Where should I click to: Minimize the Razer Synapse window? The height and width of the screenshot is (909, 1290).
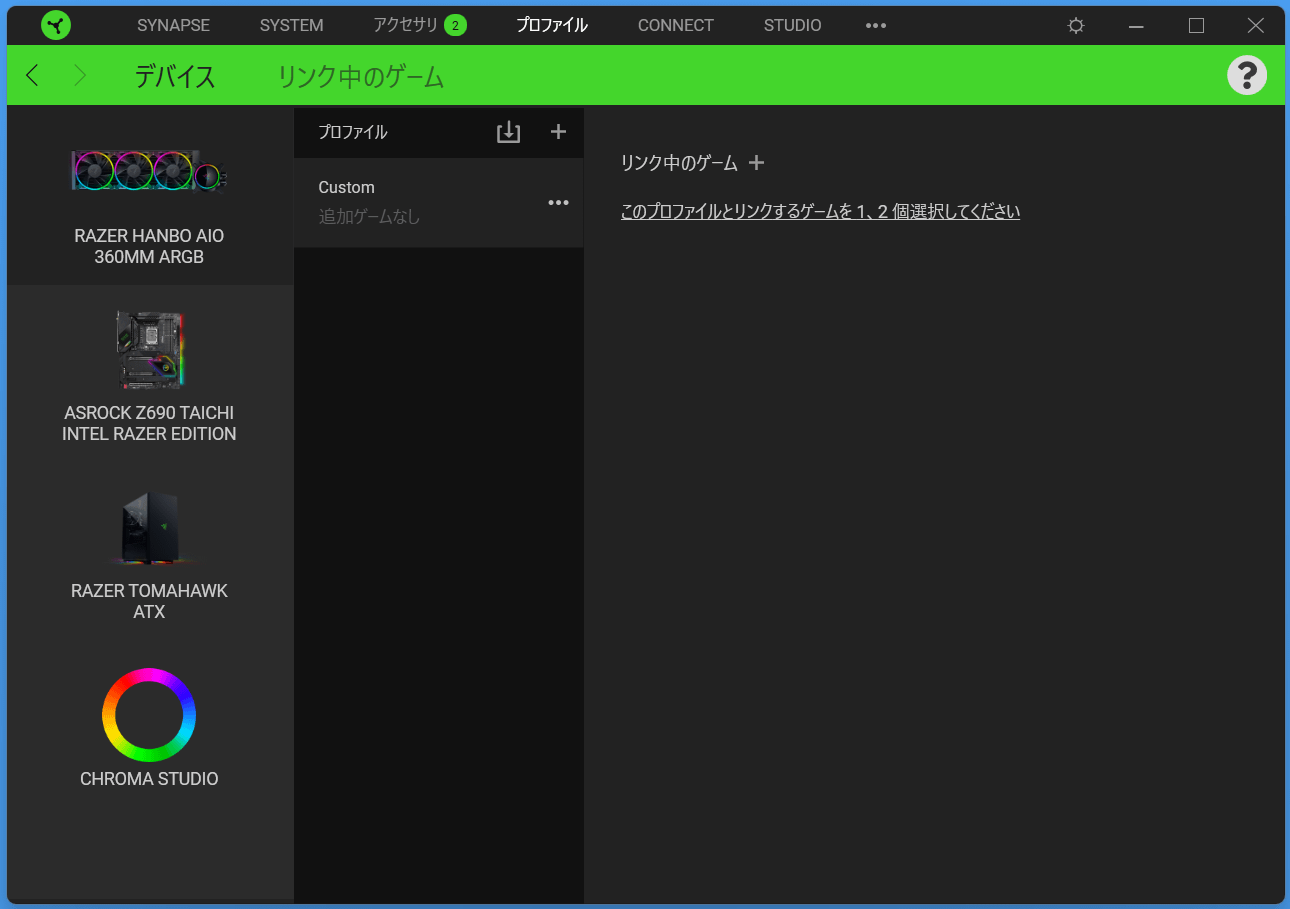point(1136,26)
